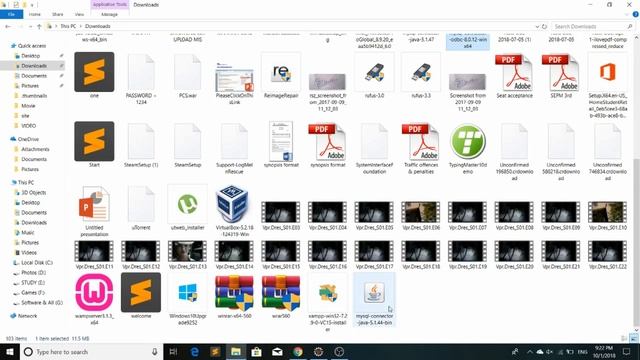This screenshot has width=640, height=360.
Task: Open the Home ribbon tab
Action: (x=35, y=14)
